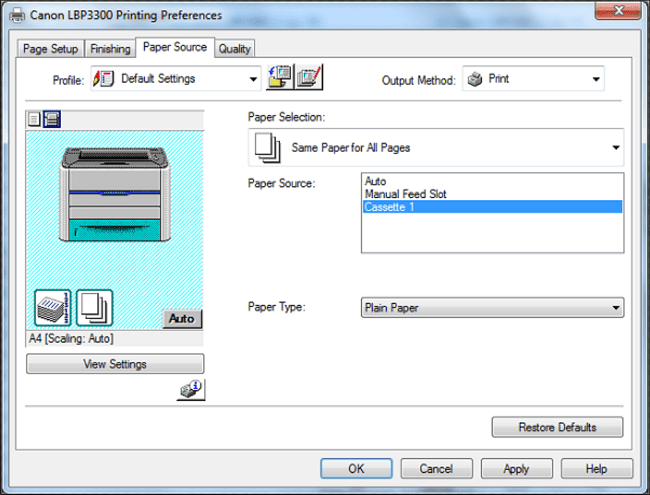
Task: Close the Printing Preferences dialog
Action: click(x=618, y=11)
